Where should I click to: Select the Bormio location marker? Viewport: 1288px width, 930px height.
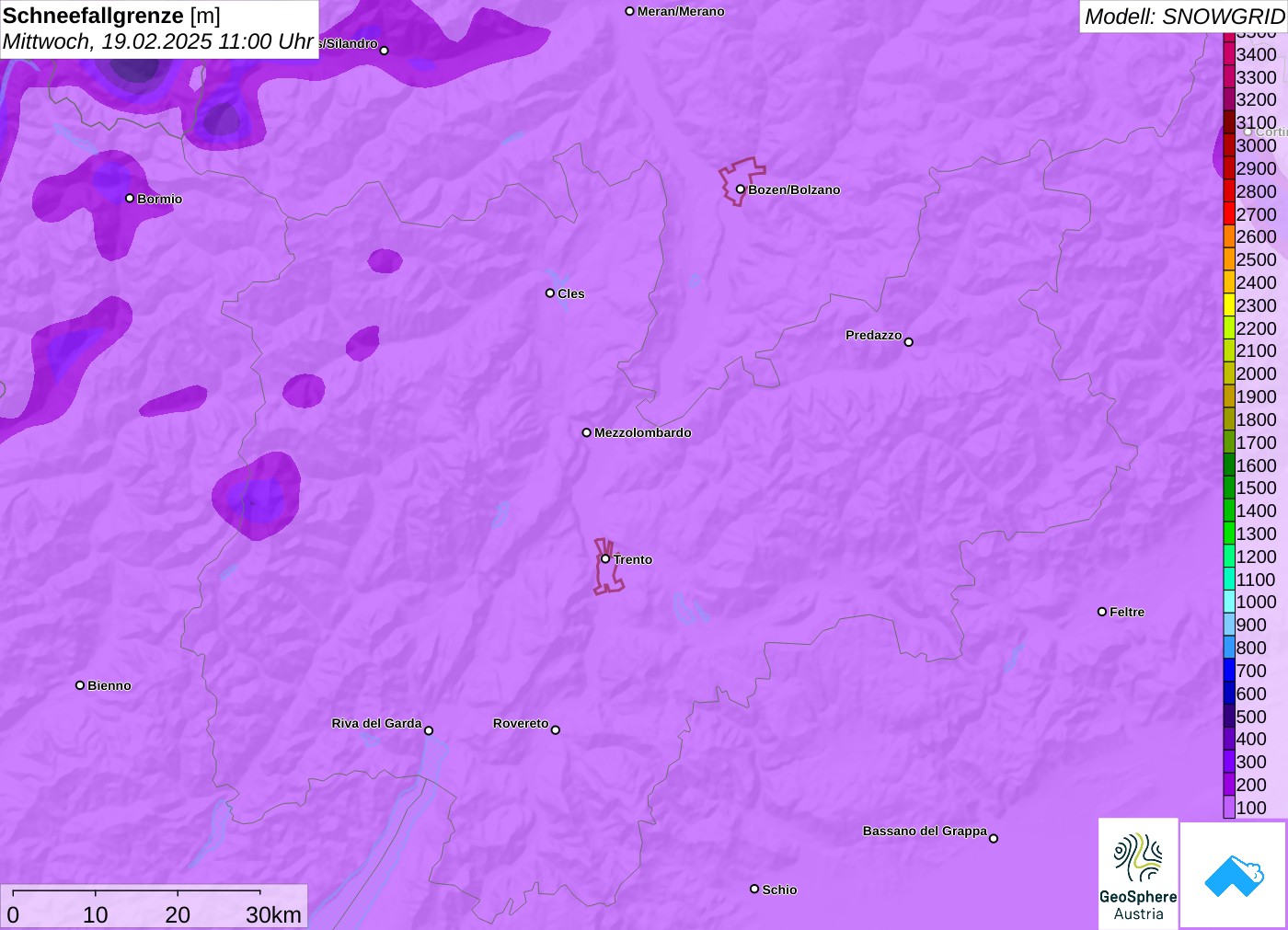[130, 198]
